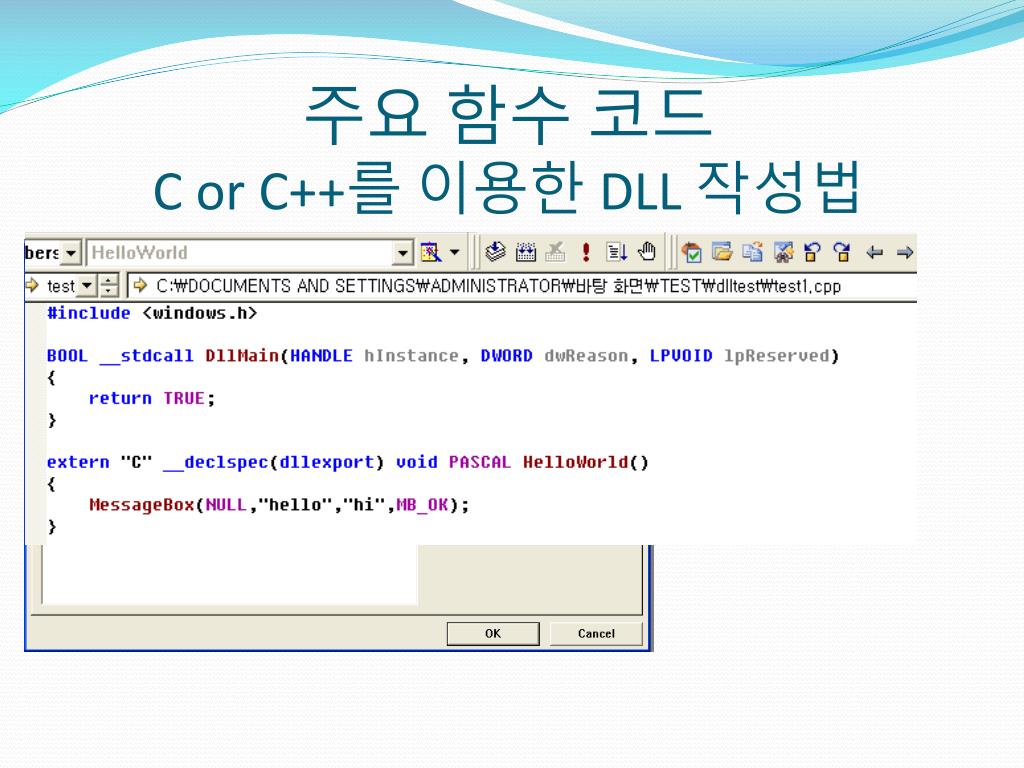Click the Build icon next to Compile
Viewport: 1024px width, 768px height.
tap(526, 252)
